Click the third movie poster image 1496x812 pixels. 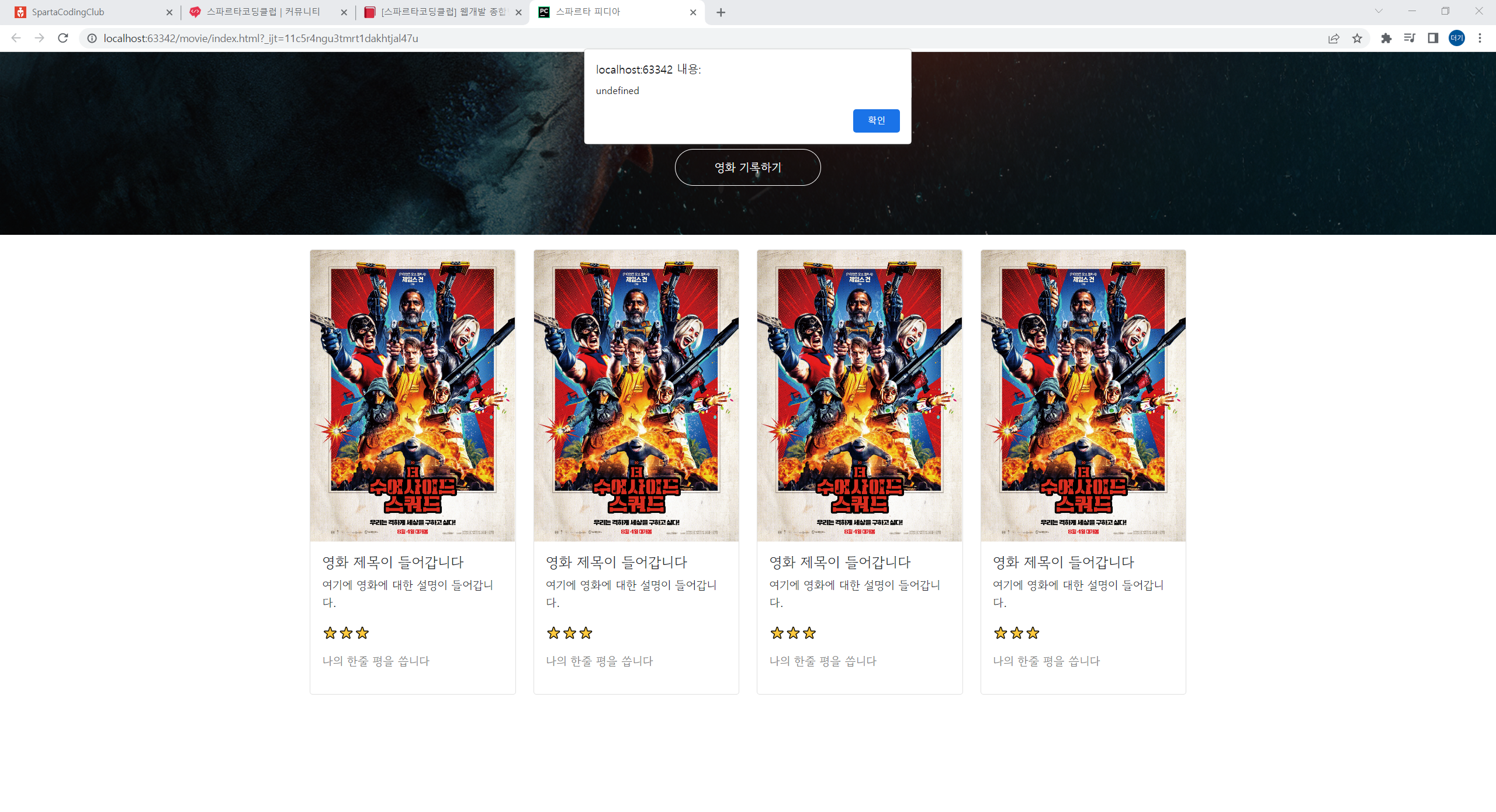coord(860,395)
